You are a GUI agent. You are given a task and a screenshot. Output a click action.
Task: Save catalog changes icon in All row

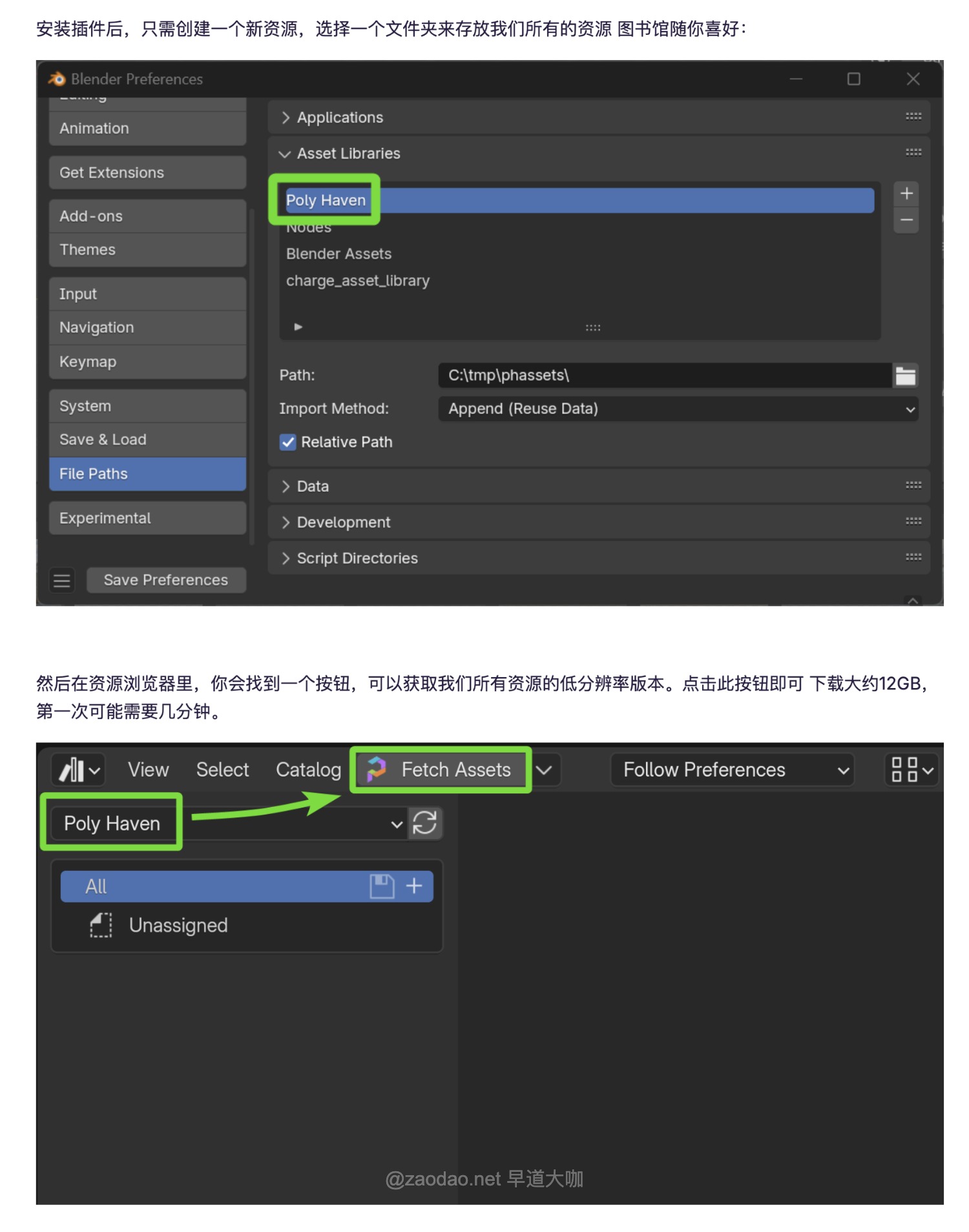(x=381, y=886)
